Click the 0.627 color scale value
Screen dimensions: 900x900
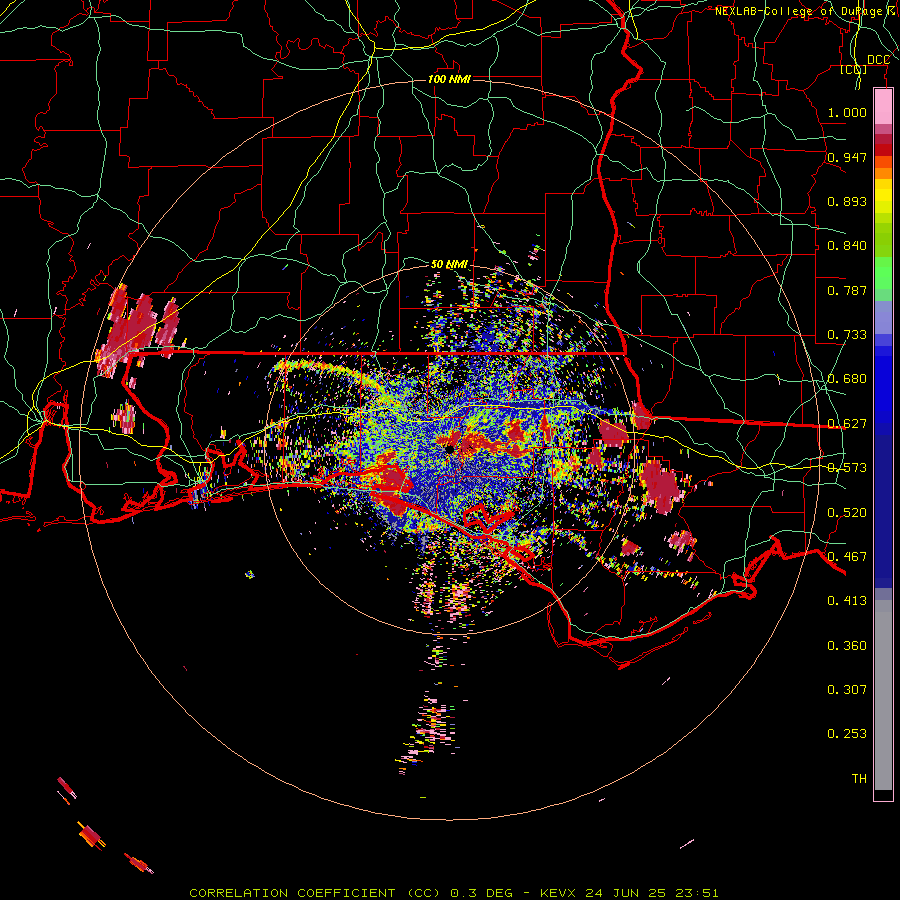click(847, 424)
